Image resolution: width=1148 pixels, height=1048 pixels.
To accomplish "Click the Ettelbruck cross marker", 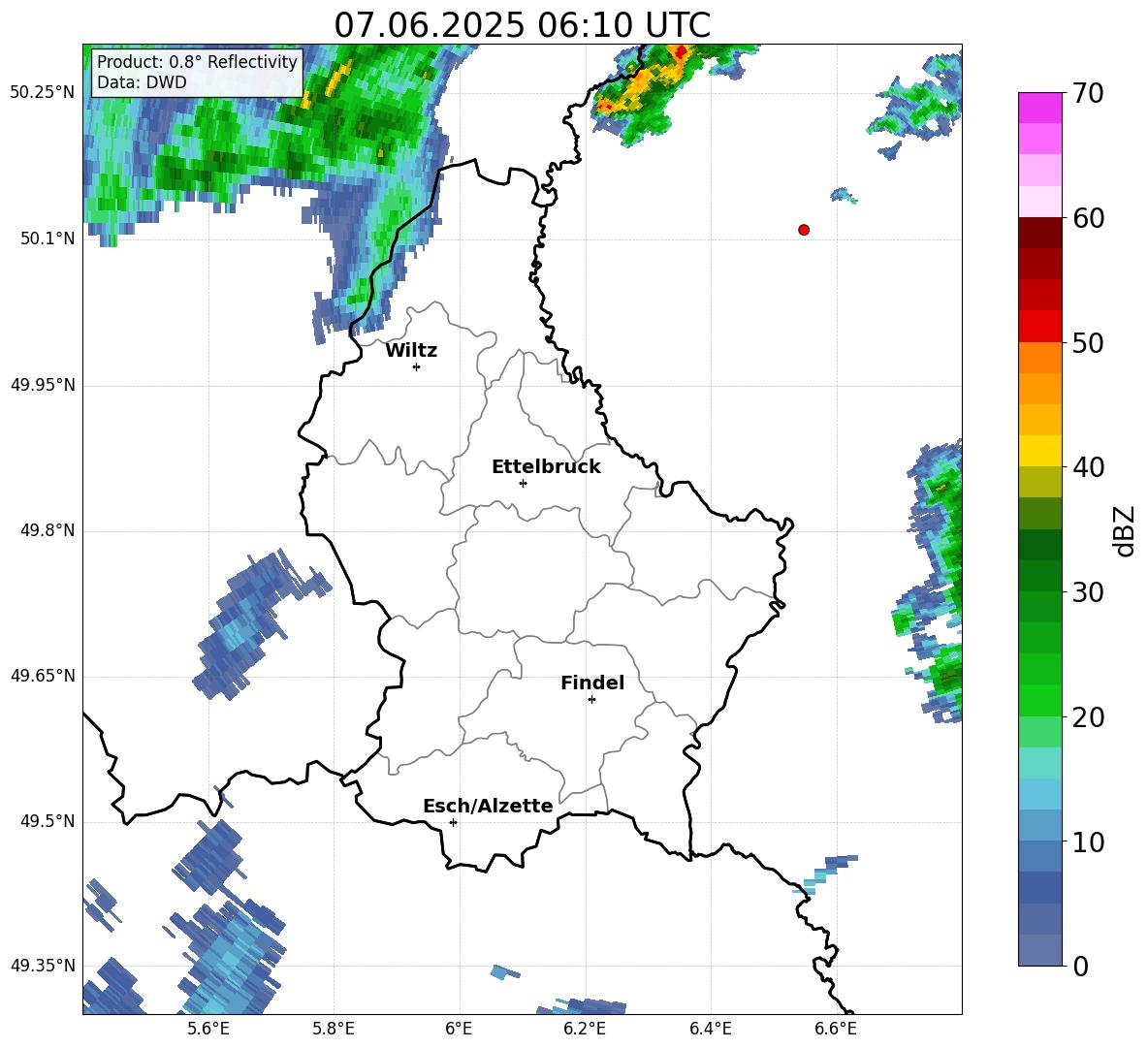I will [x=523, y=483].
